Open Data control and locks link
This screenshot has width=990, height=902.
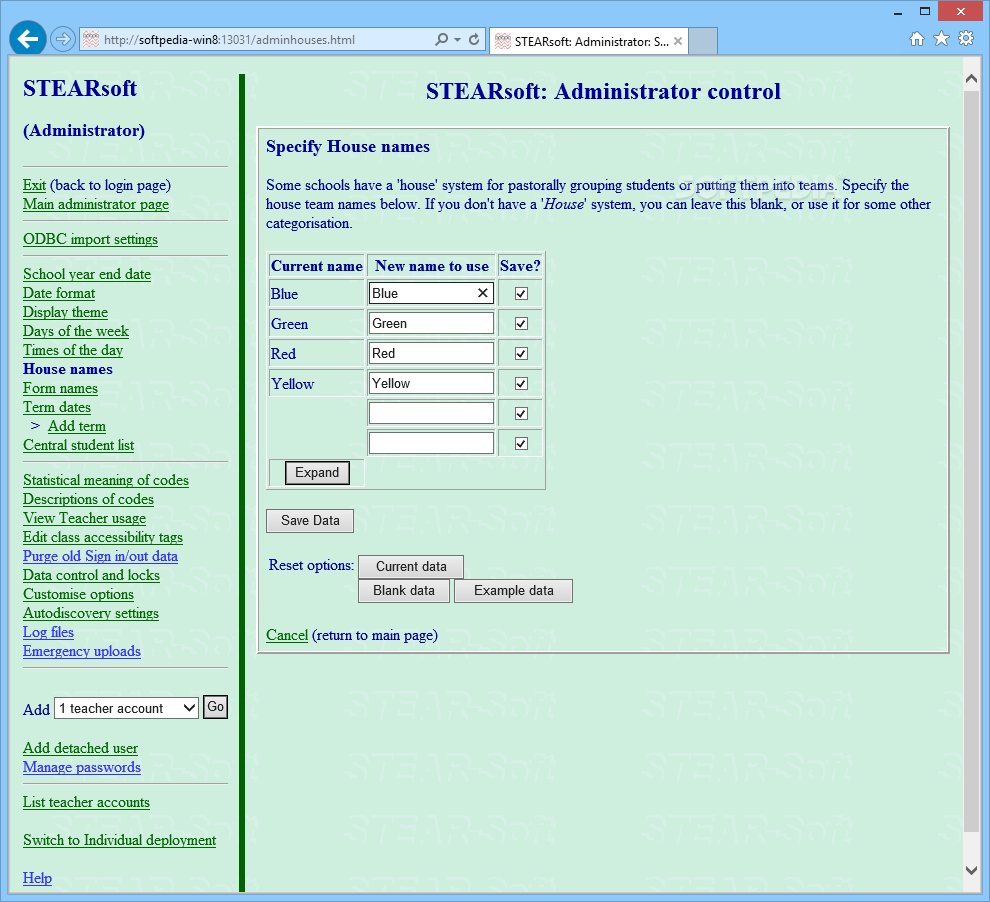[92, 575]
